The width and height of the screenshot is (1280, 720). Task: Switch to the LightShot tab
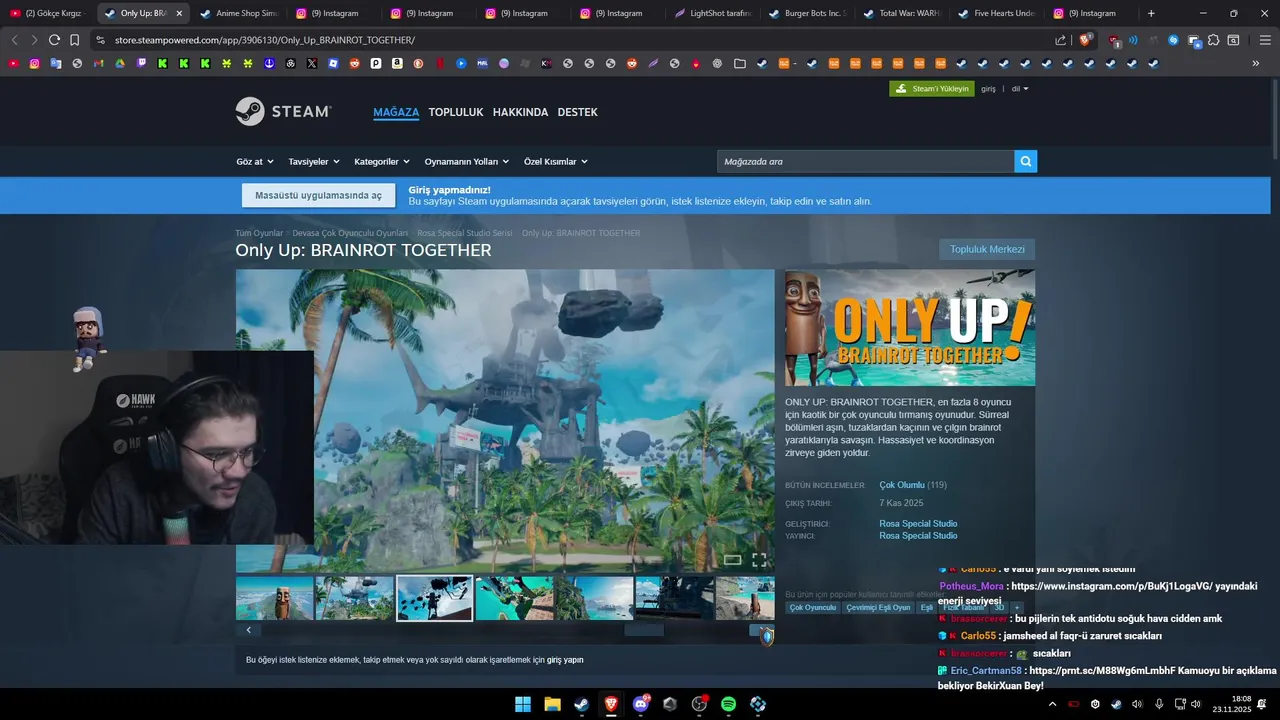(x=713, y=13)
